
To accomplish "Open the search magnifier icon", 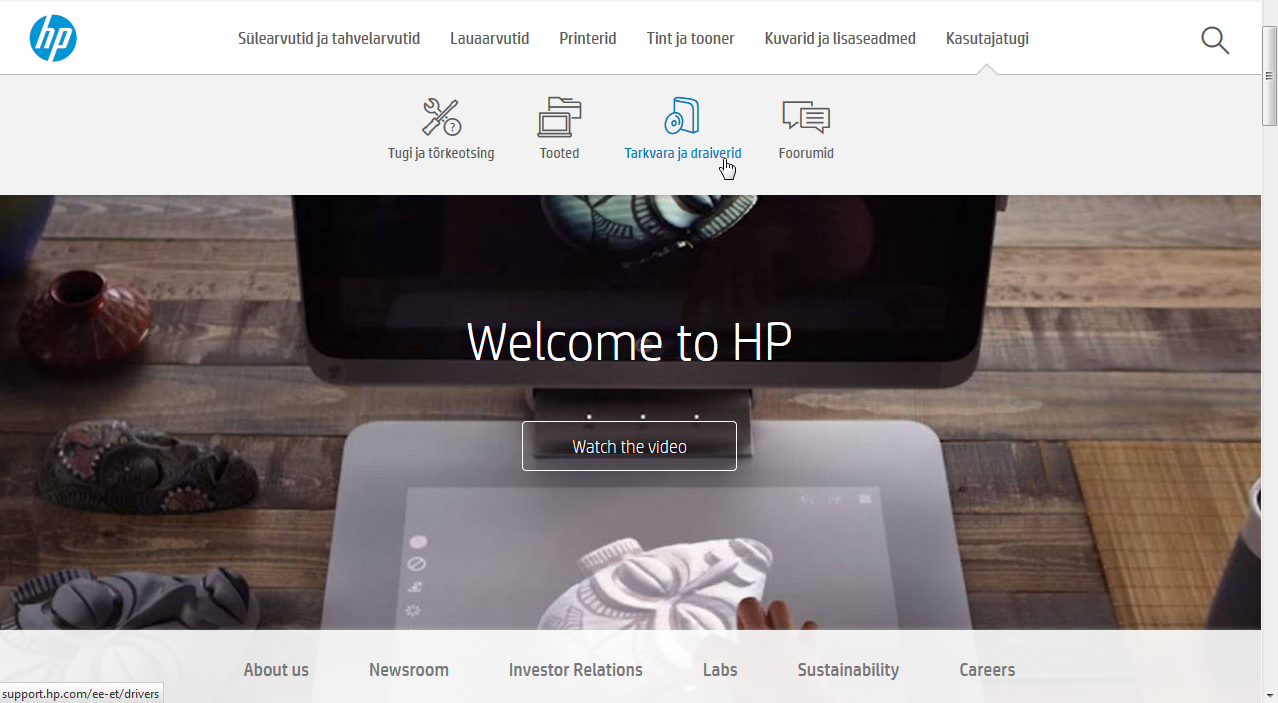I will [1215, 40].
